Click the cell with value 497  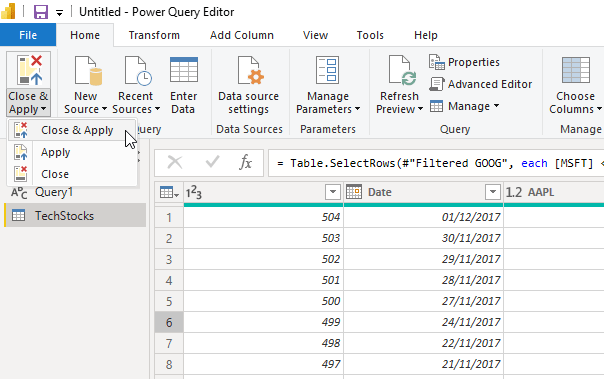[x=263, y=364]
